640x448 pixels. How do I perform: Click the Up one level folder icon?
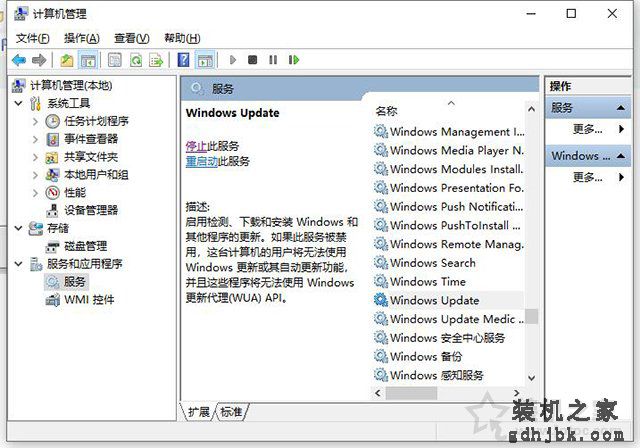[67, 60]
